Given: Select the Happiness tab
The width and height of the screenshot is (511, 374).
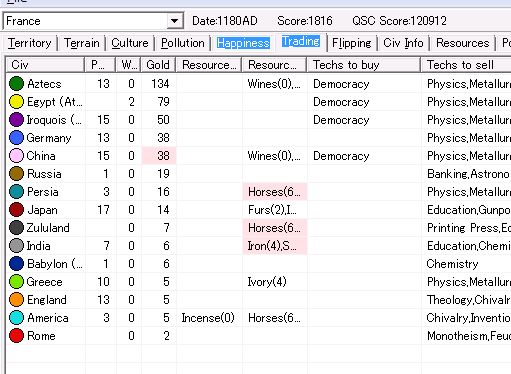Looking at the screenshot, I should pyautogui.click(x=243, y=43).
